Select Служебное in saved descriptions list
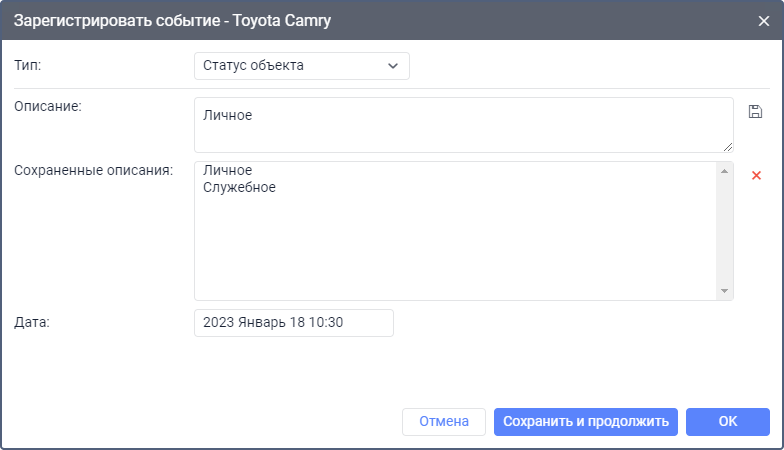 [x=239, y=187]
